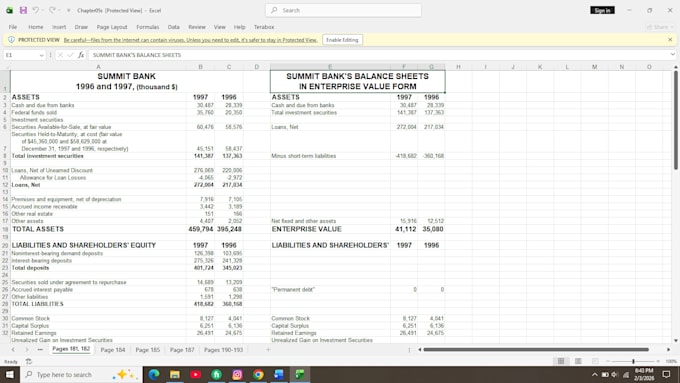Click the next sheet arrow

(x=26, y=350)
